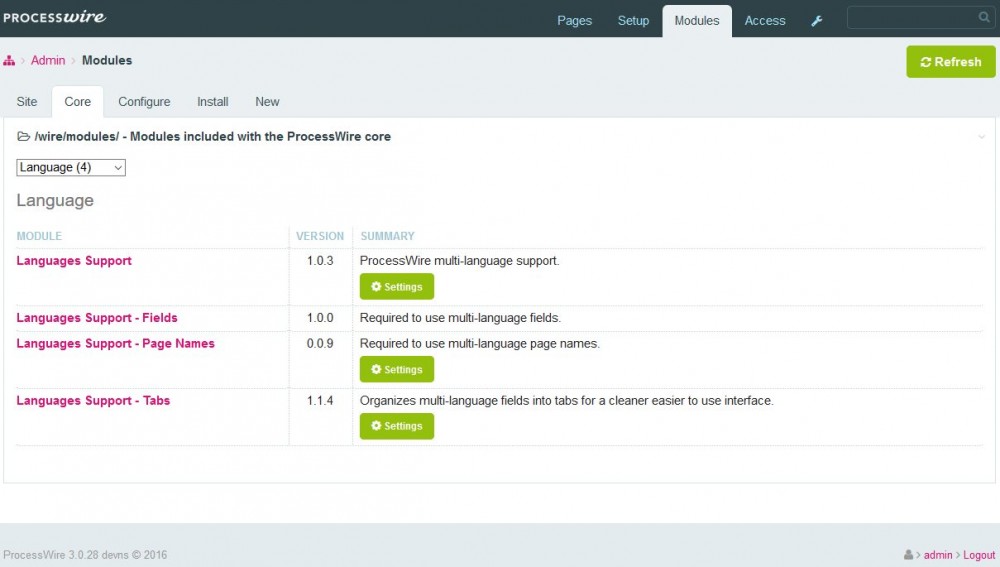Click the ProcessWire logo
The height and width of the screenshot is (567, 1000).
pos(55,17)
